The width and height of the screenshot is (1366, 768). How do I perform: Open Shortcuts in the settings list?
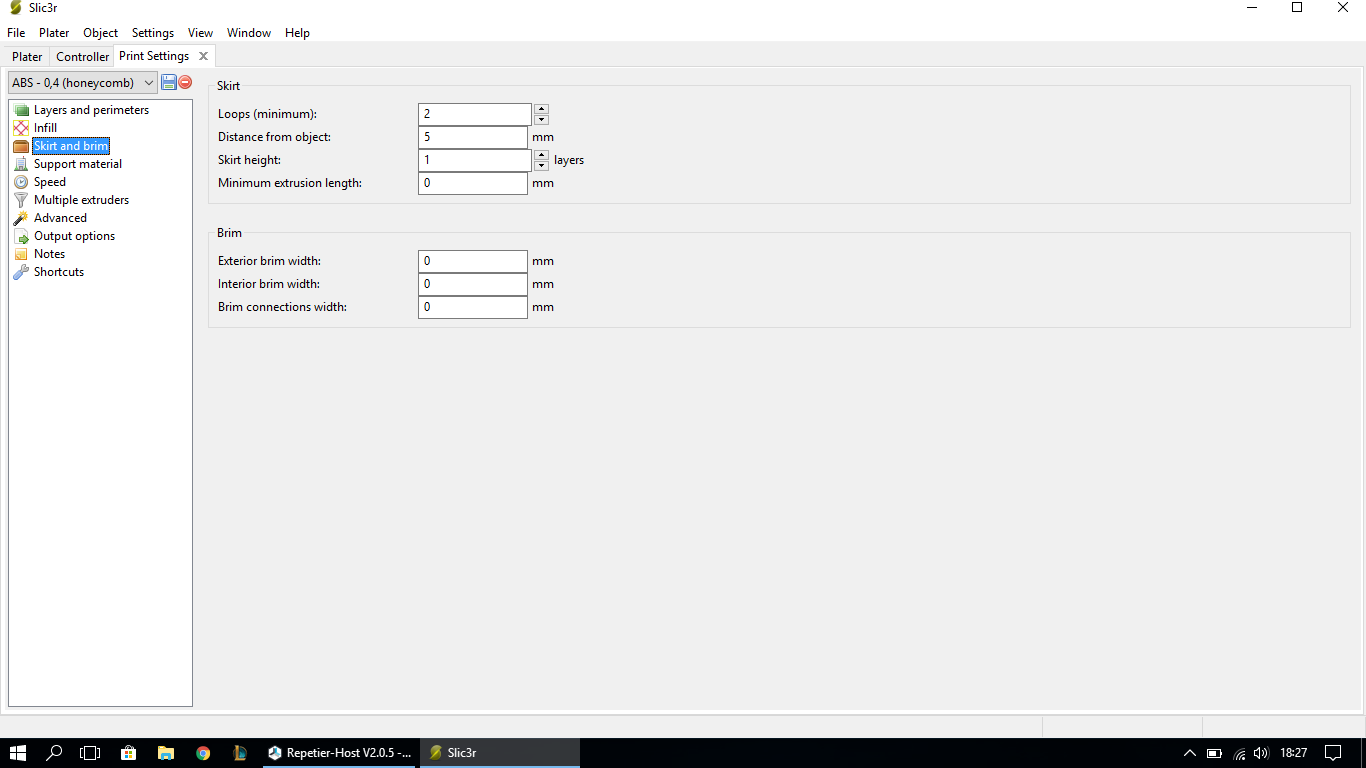pyautogui.click(x=58, y=272)
